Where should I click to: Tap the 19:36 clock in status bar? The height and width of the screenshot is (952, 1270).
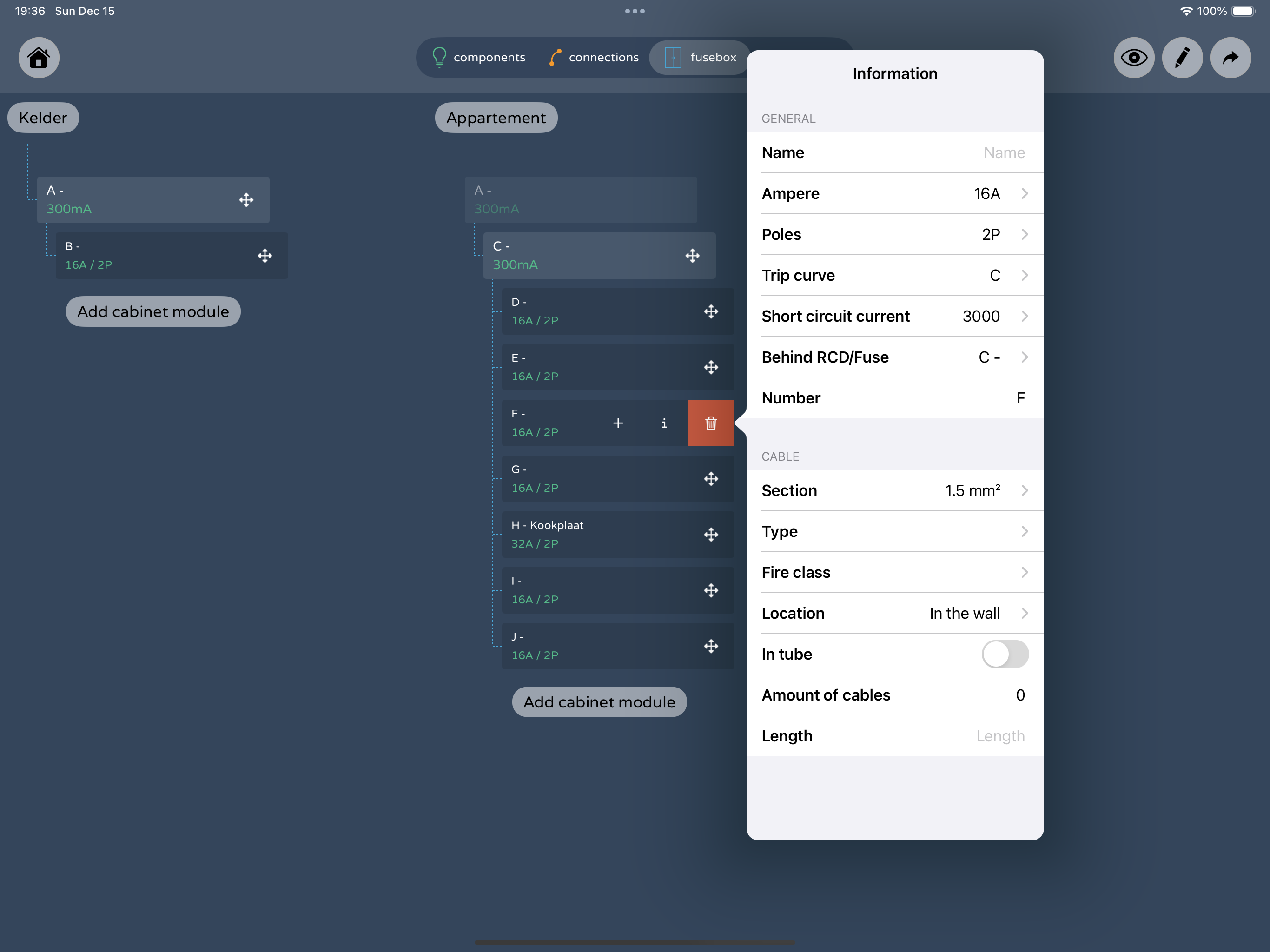click(30, 11)
